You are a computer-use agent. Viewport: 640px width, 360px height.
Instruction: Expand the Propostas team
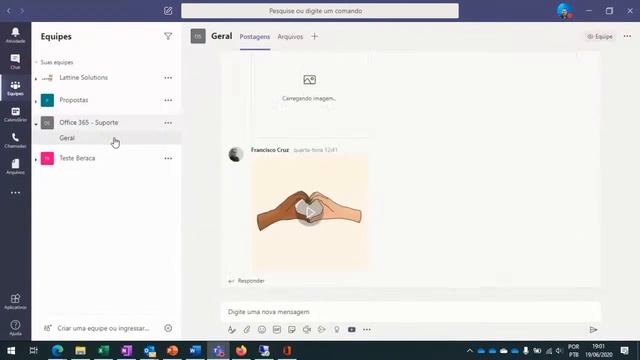coord(36,101)
